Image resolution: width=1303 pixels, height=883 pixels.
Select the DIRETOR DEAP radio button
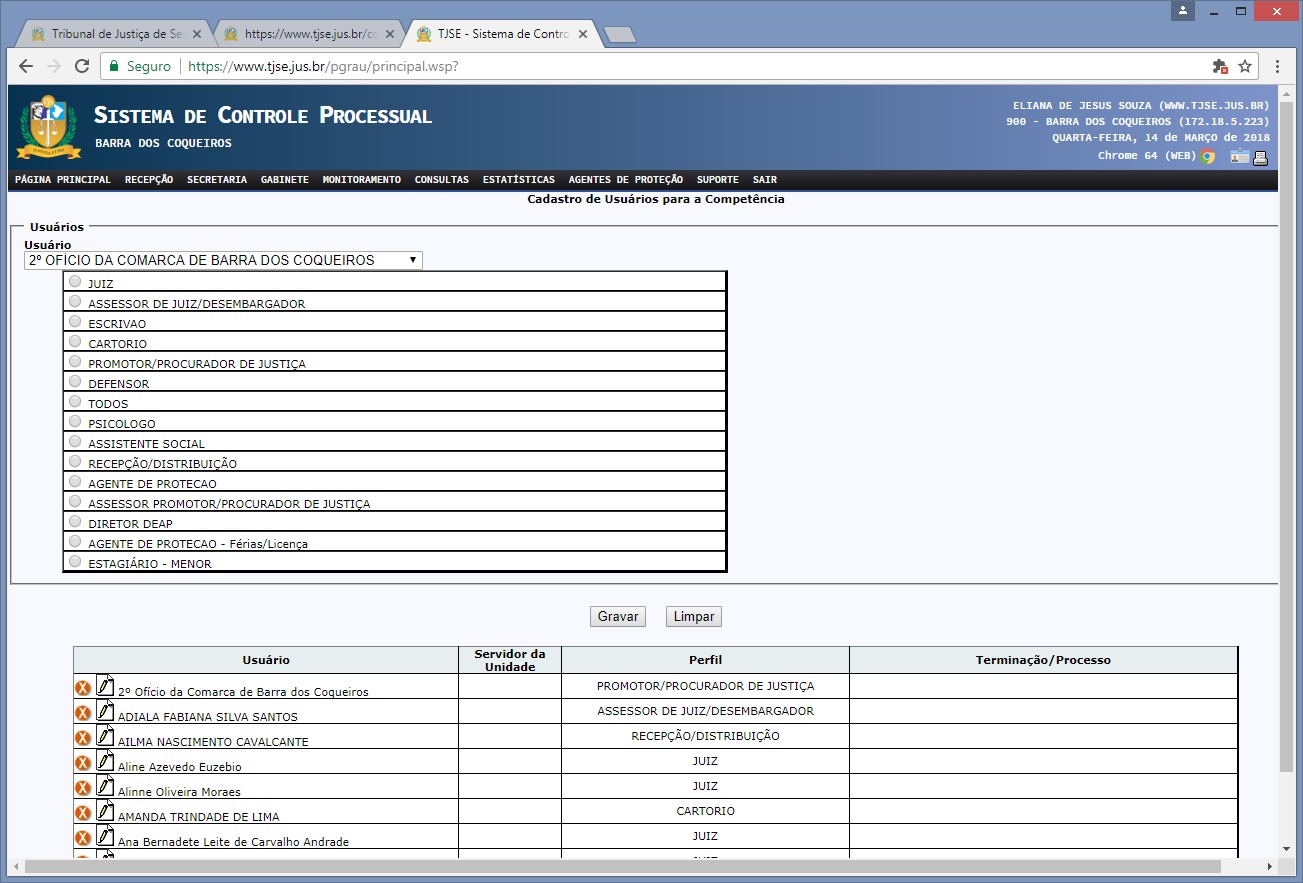click(75, 522)
